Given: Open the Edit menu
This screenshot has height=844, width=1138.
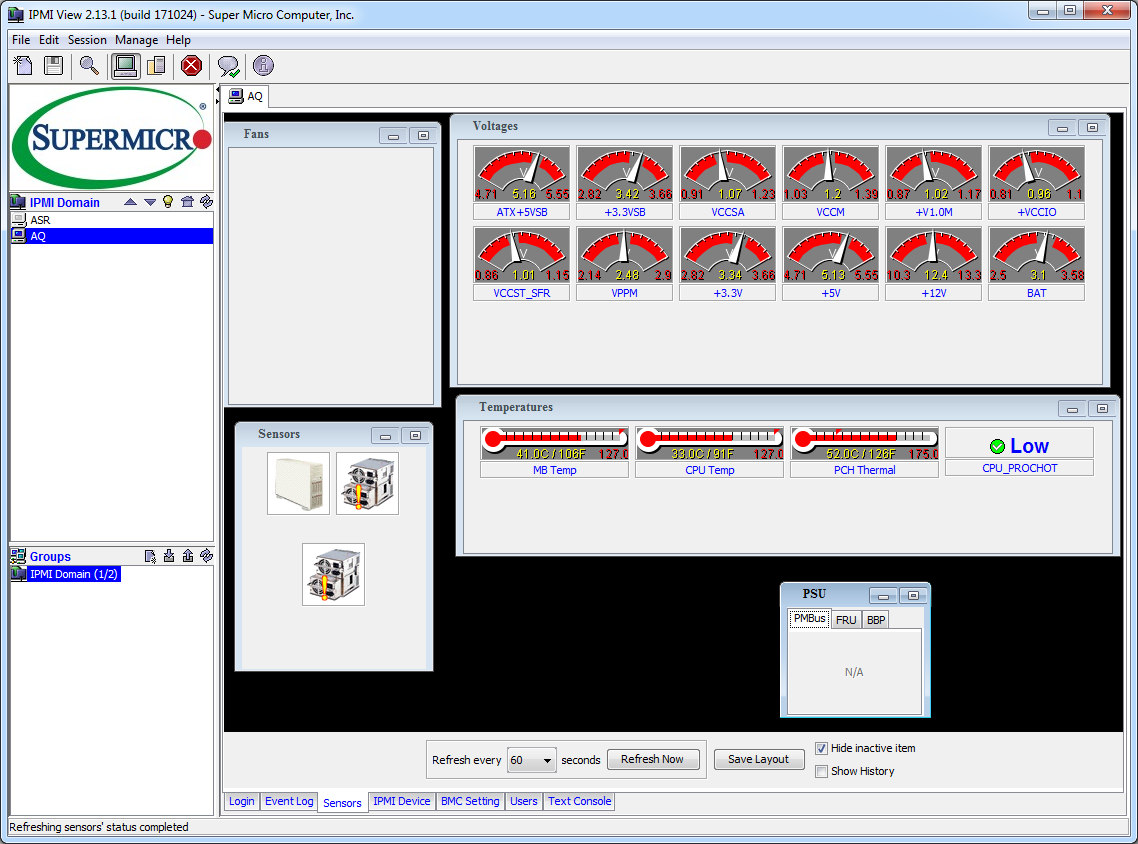Looking at the screenshot, I should pos(49,40).
